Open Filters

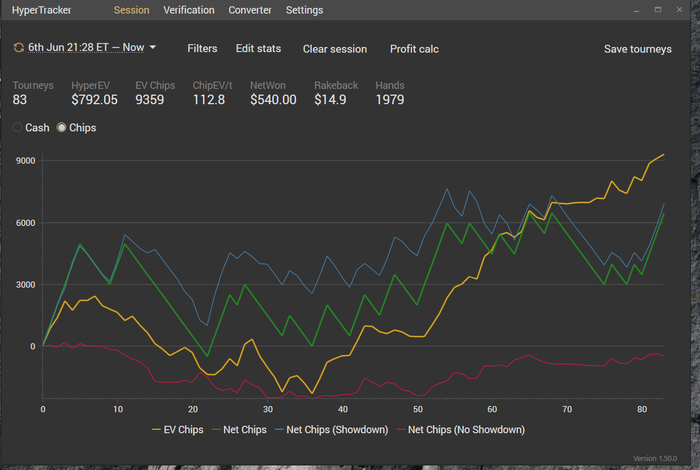click(x=202, y=48)
